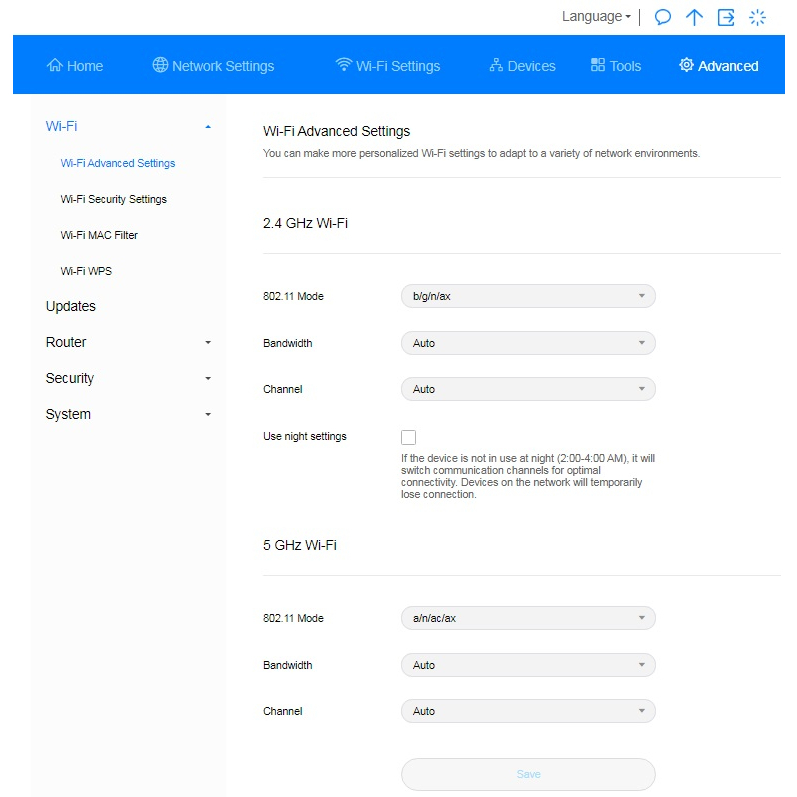Viewport: 797px width, 797px height.
Task: Click the log out icon
Action: 726,17
